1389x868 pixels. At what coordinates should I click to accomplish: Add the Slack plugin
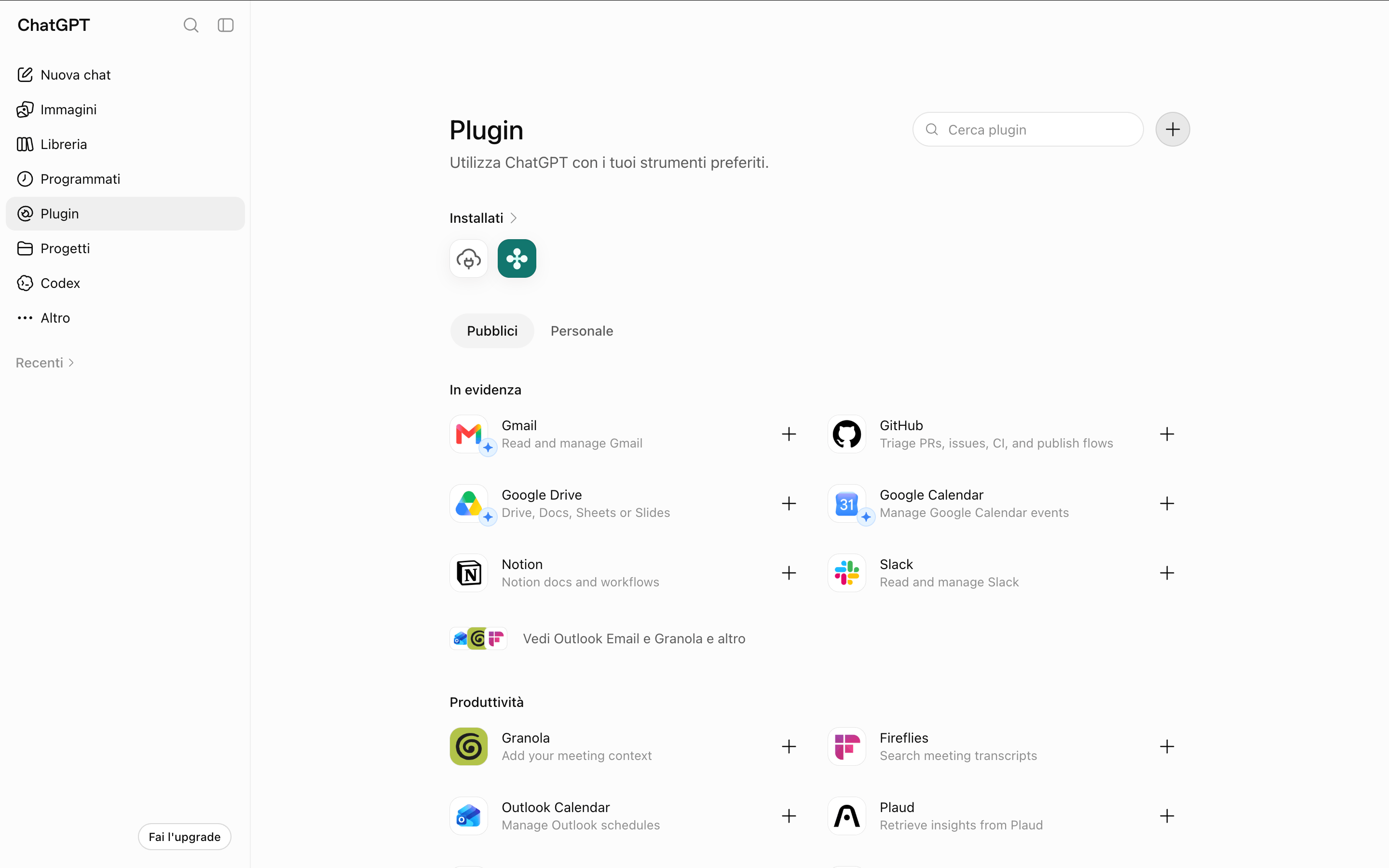pos(1167,573)
